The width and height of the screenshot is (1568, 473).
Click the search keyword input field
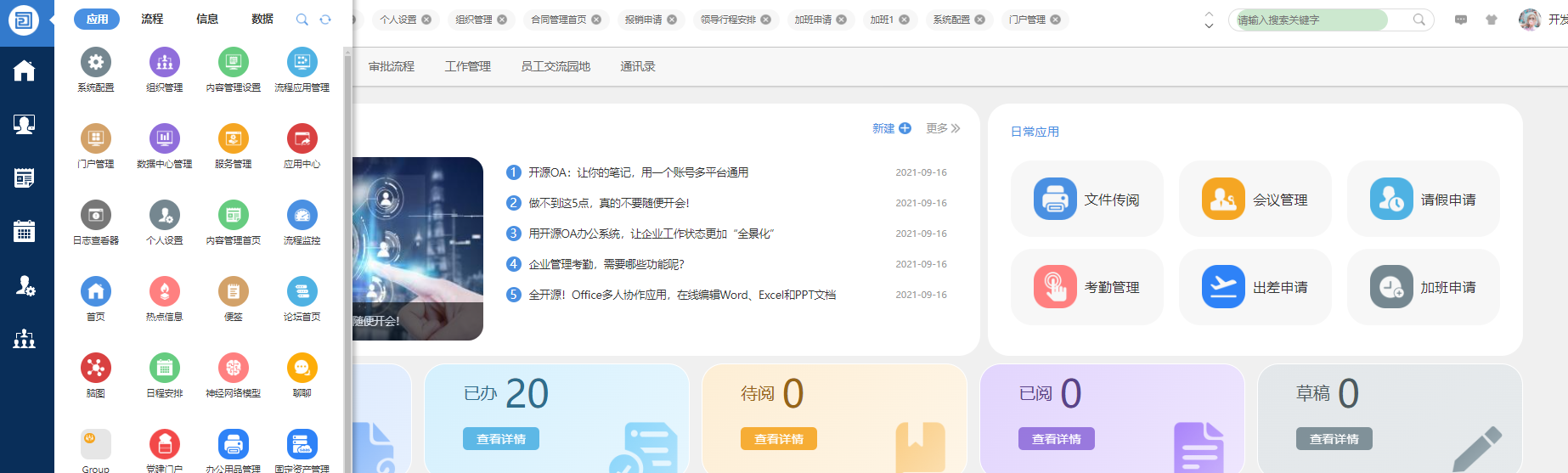[x=1312, y=20]
